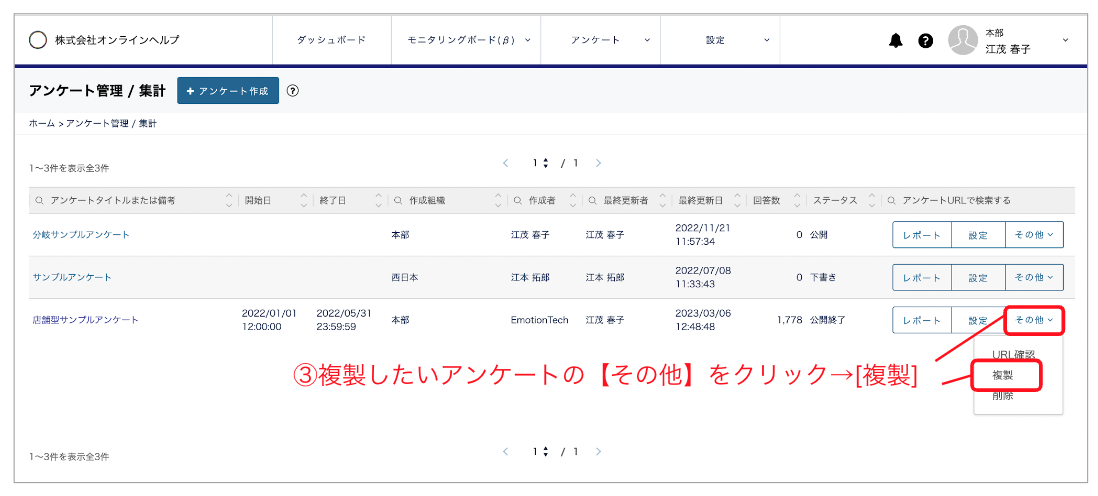Click ホーム in the breadcrumb

[x=42, y=123]
